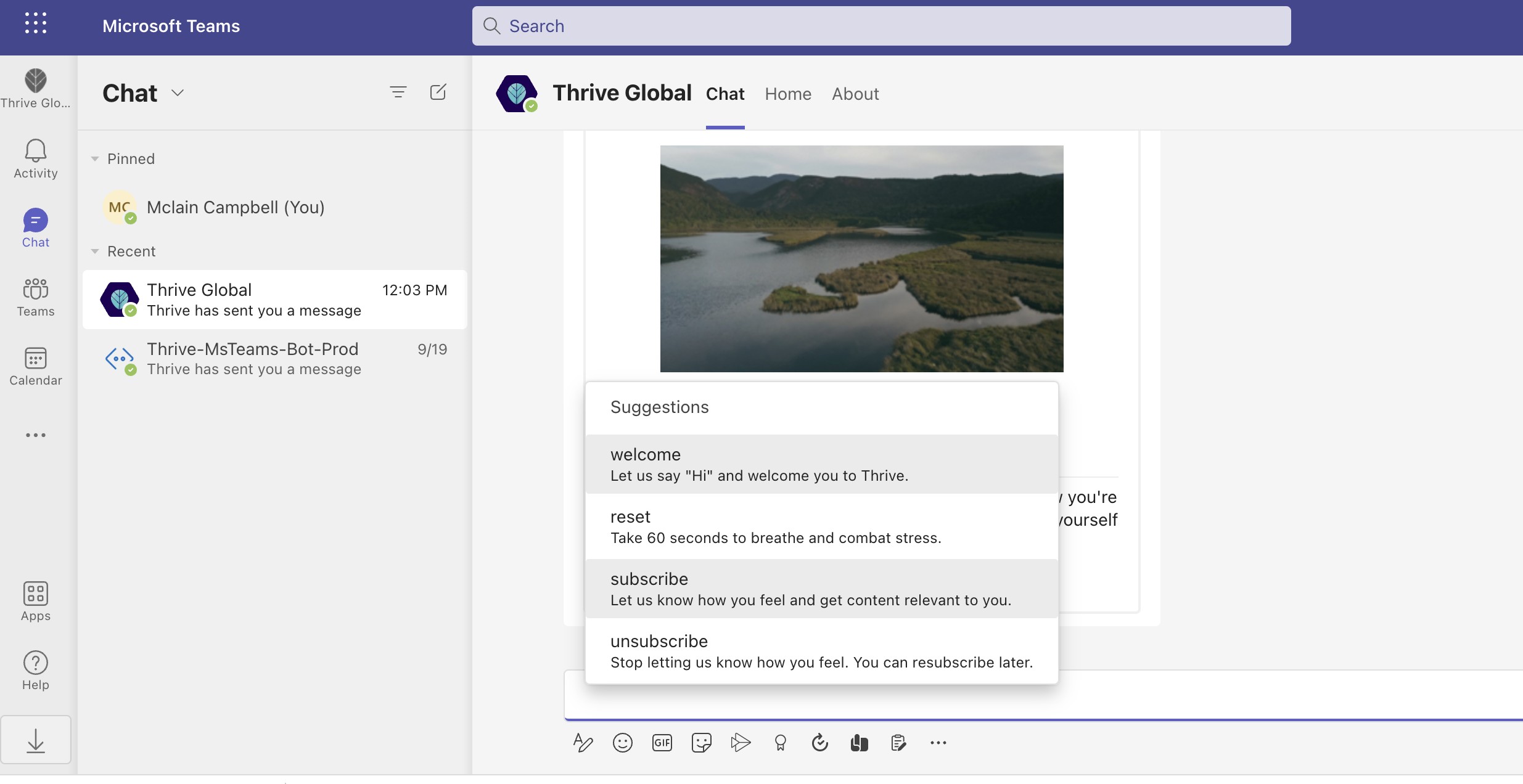Collapse the Pinned section

[x=95, y=159]
